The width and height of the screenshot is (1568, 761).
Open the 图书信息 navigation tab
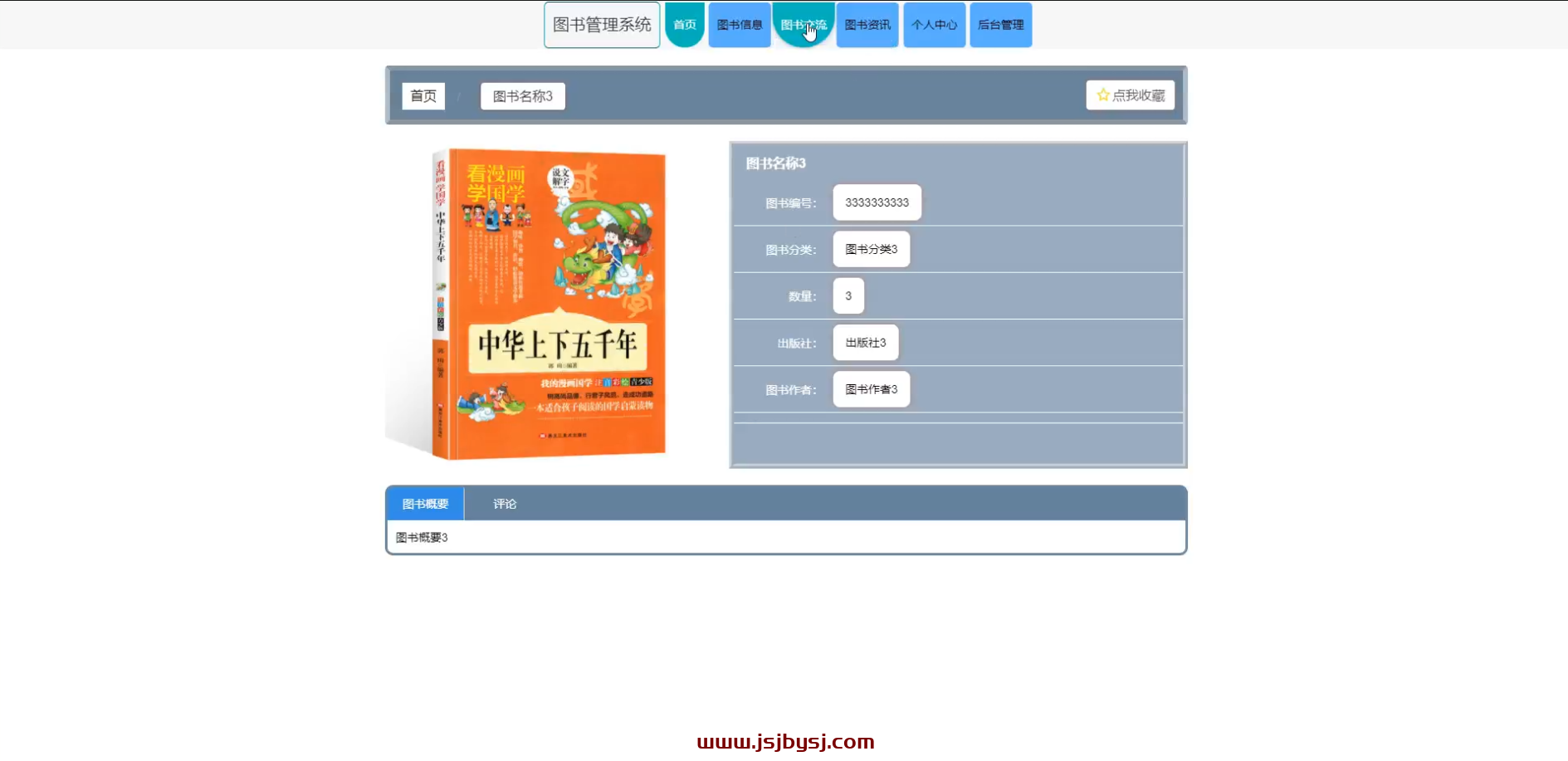(740, 25)
